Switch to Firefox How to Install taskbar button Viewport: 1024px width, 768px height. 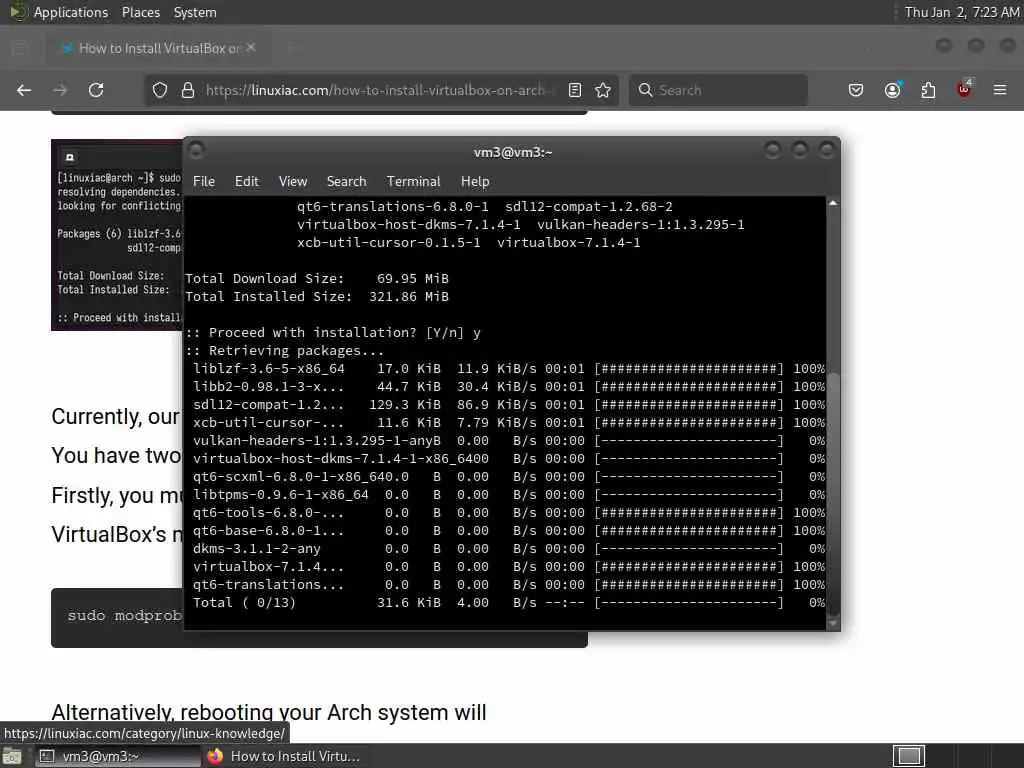pyautogui.click(x=283, y=756)
